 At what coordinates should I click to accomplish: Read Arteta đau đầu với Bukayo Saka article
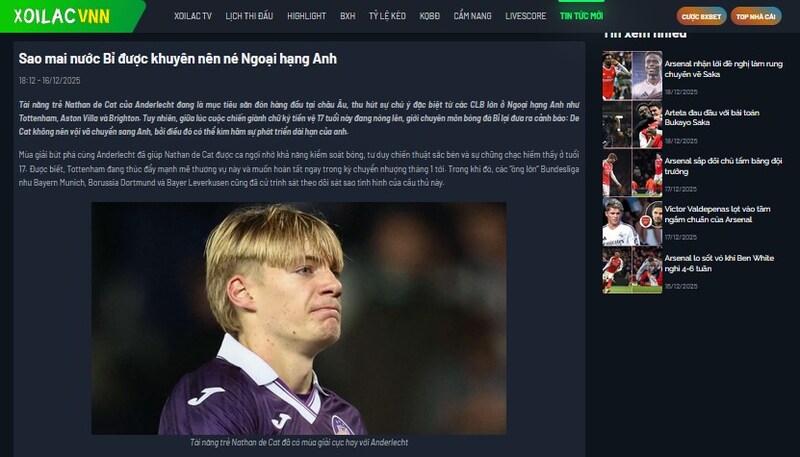712,117
